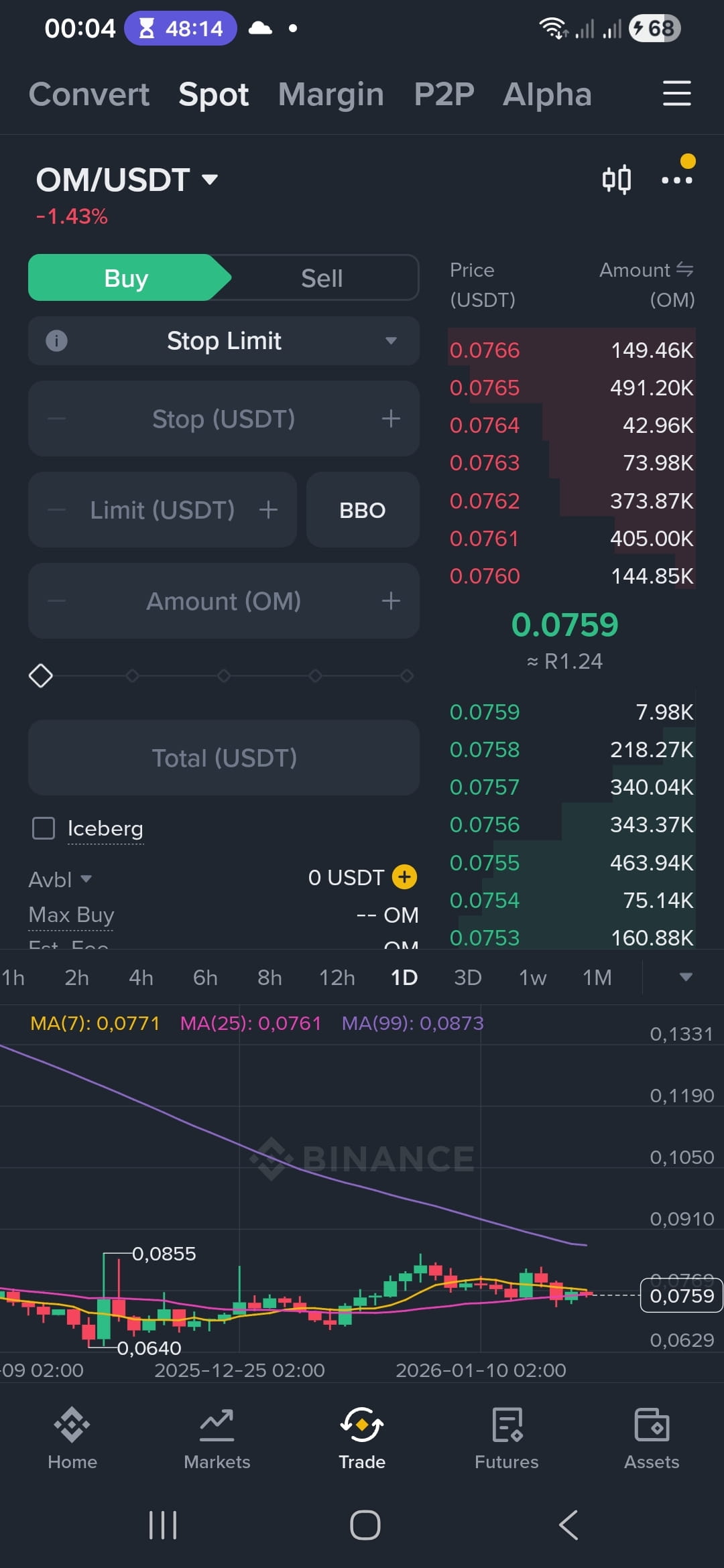This screenshot has width=724, height=1568.
Task: Tap the Stop (USDT) input field
Action: (x=224, y=419)
